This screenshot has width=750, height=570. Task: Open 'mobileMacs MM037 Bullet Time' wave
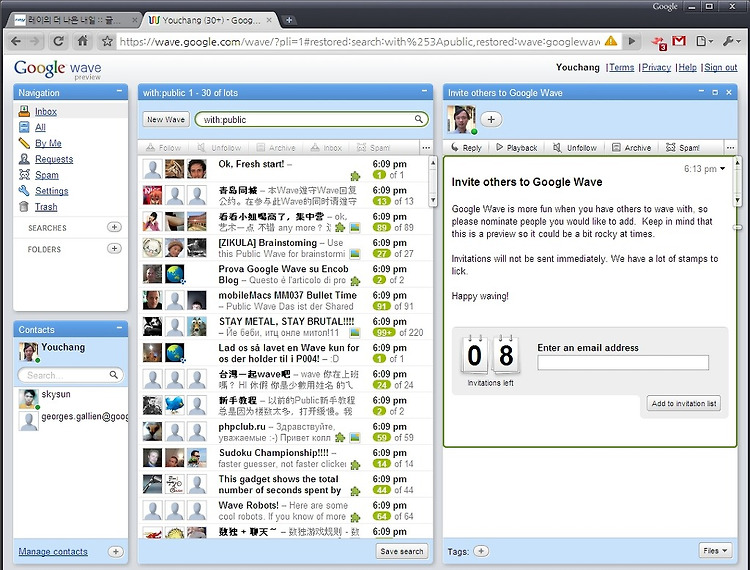point(285,300)
